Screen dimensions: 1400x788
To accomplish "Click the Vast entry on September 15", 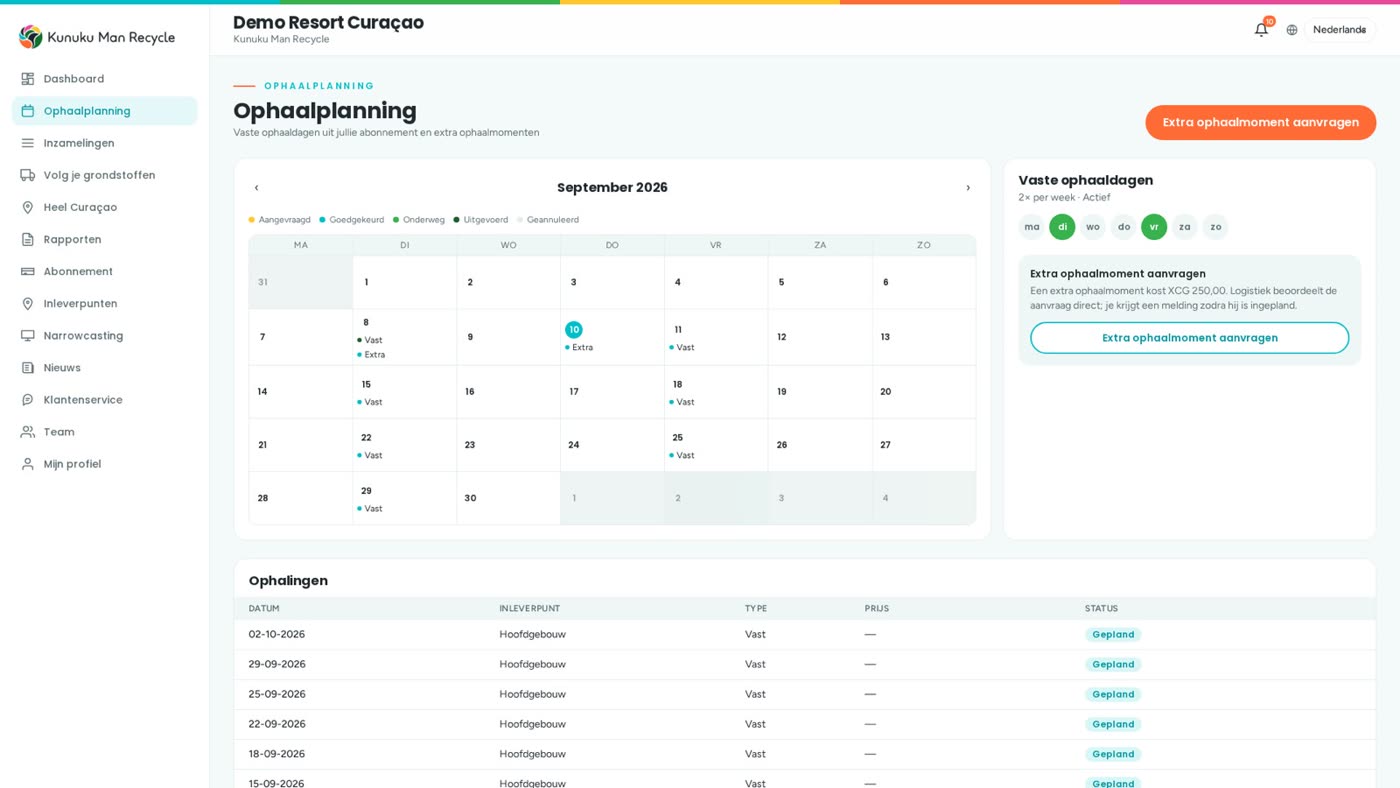I will click(371, 402).
